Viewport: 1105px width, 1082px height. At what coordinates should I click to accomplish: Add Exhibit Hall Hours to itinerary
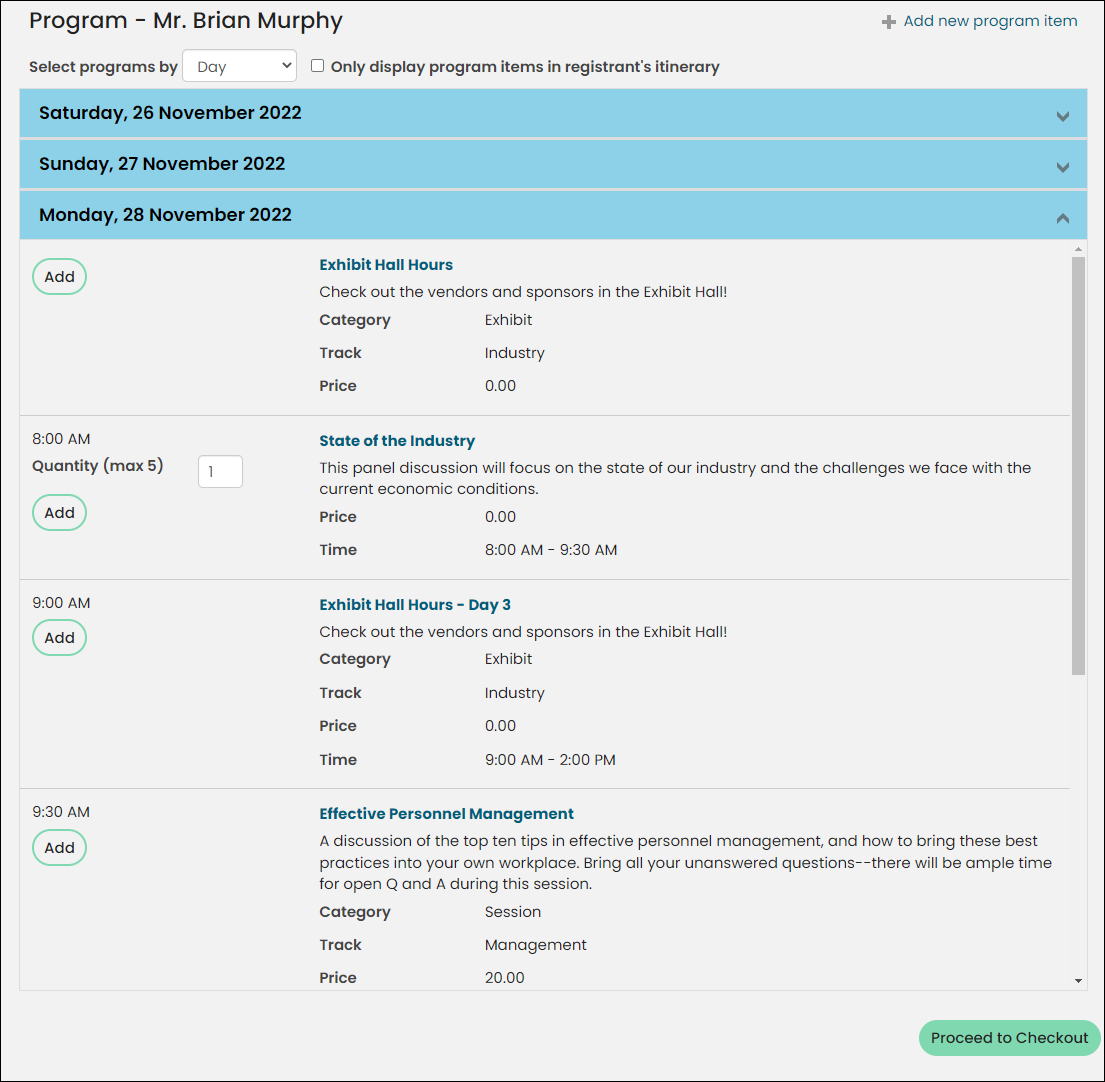tap(59, 276)
